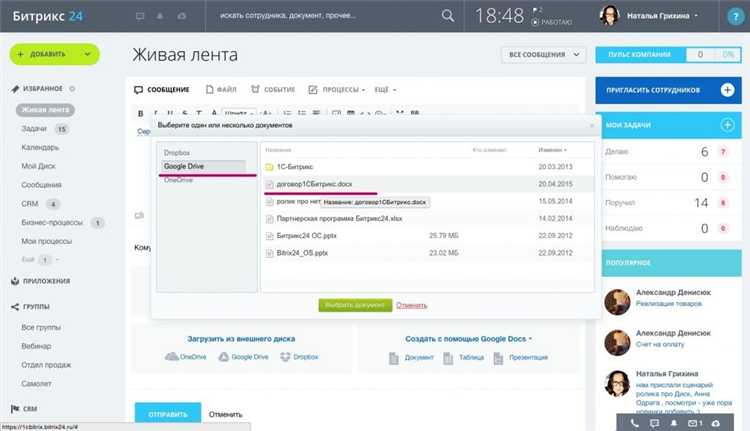Switch to the Сообщение tab
The image size is (750, 431).
click(162, 89)
